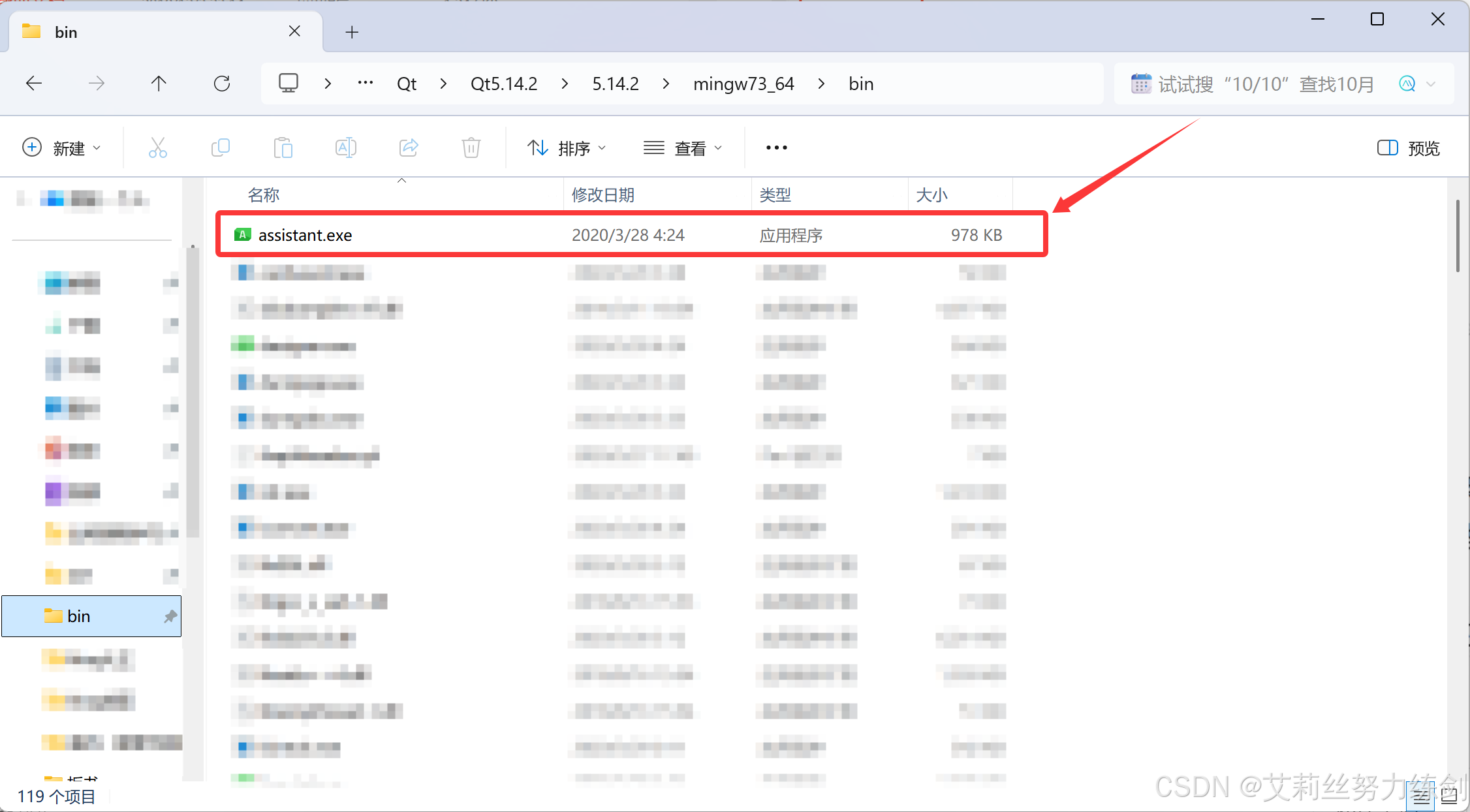Click the Rename icon
Viewport: 1470px width, 812px height.
(x=345, y=148)
